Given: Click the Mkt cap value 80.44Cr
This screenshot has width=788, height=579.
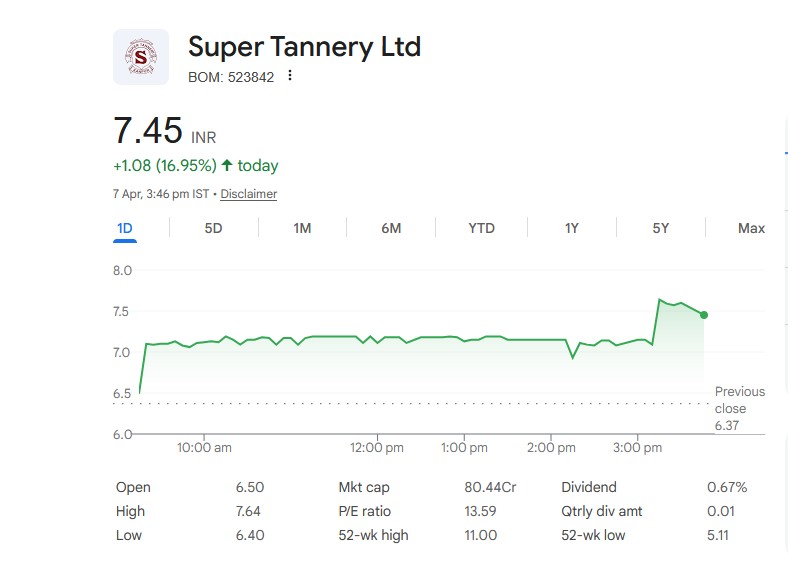Looking at the screenshot, I should pos(490,487).
